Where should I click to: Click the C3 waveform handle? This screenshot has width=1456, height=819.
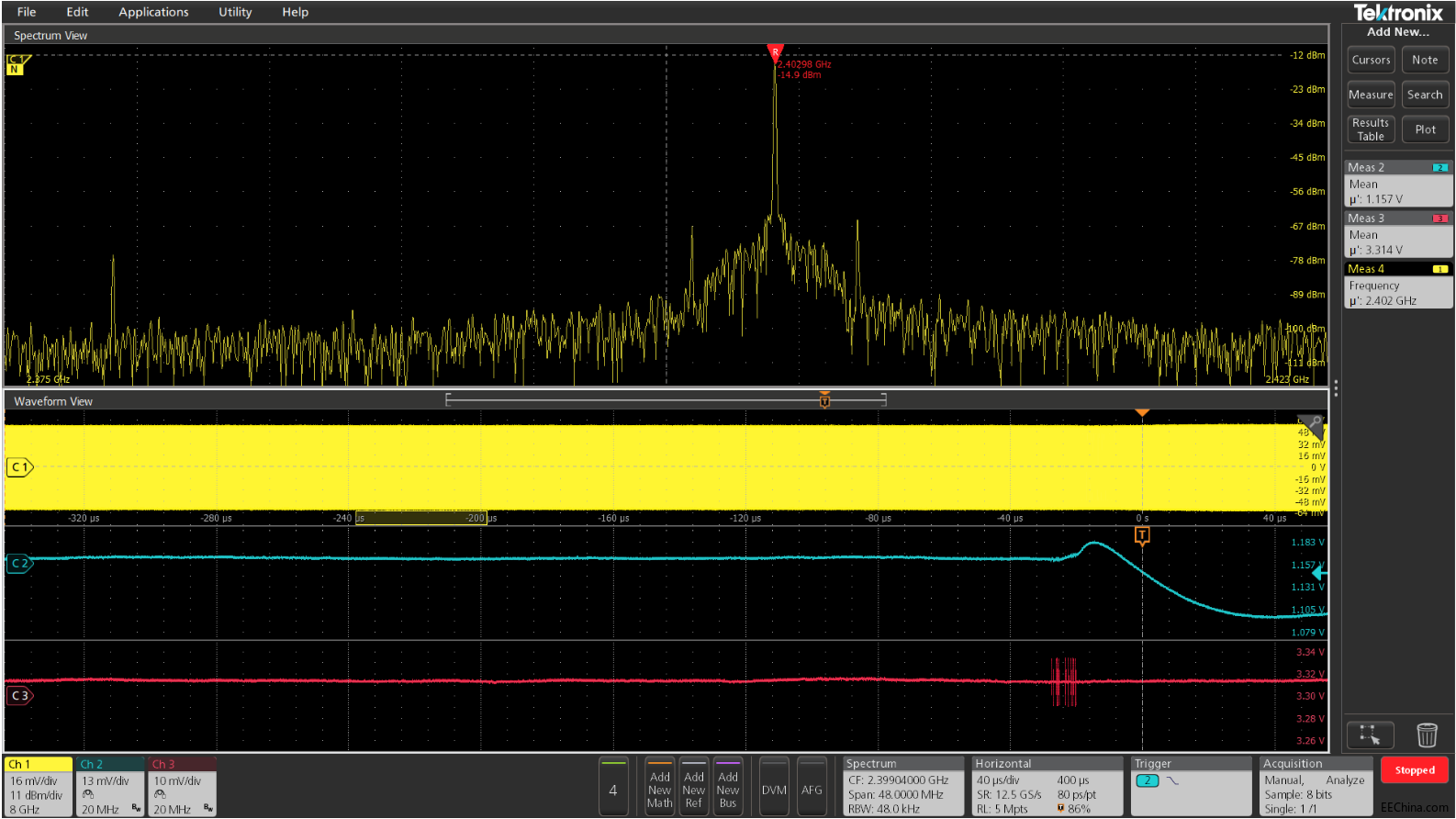click(20, 695)
